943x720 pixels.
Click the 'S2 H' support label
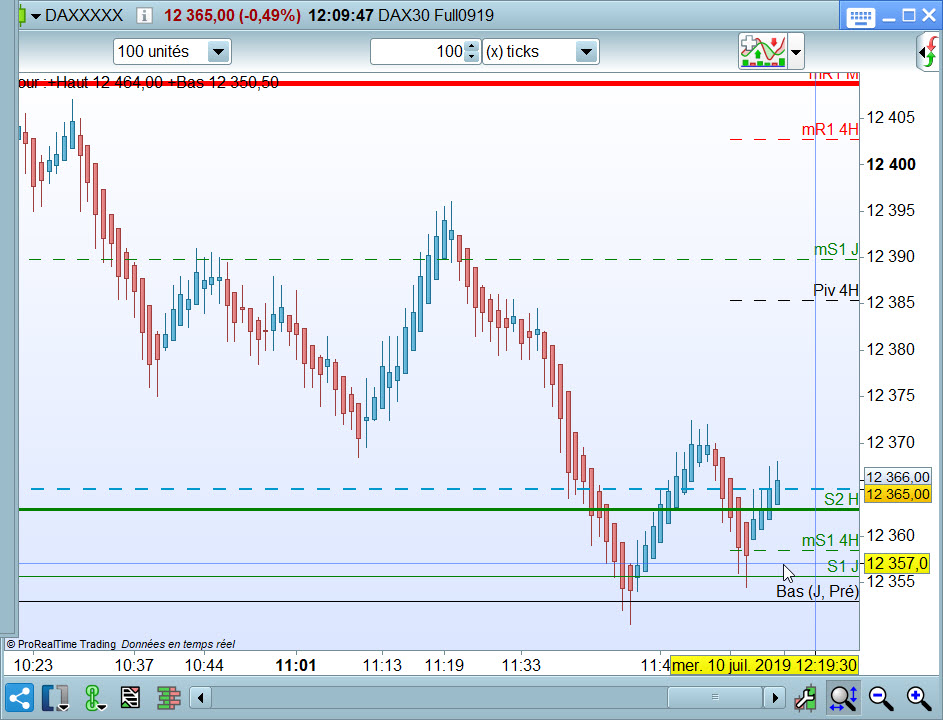pos(841,499)
